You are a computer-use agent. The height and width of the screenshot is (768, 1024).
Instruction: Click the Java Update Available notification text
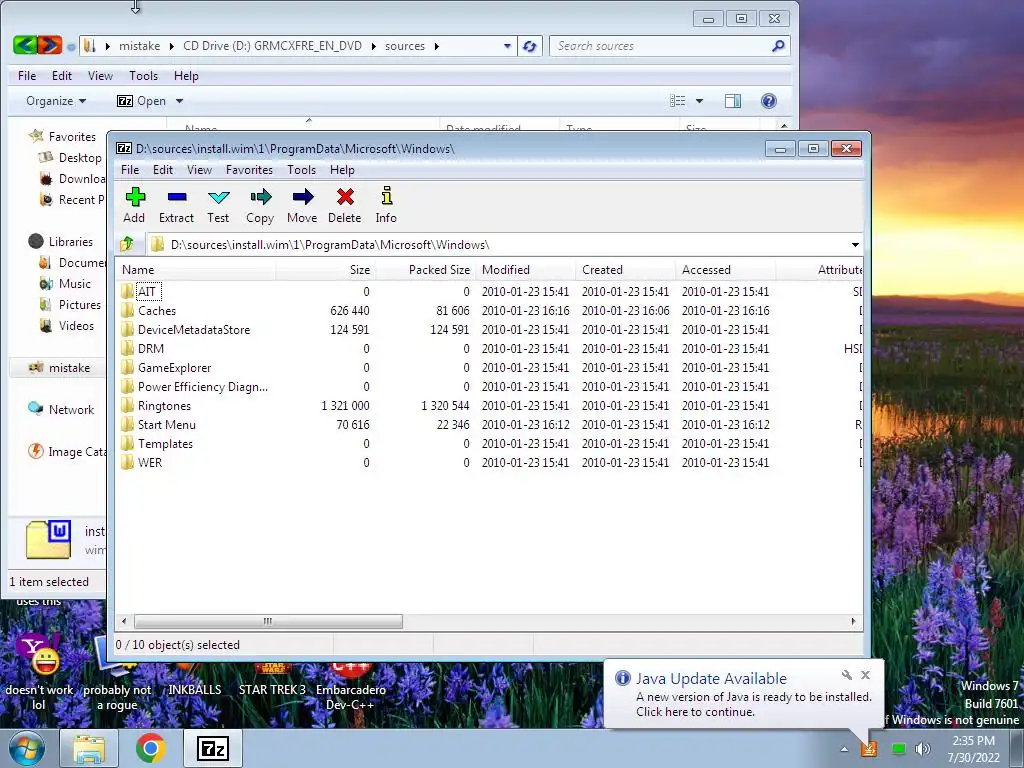coord(711,679)
